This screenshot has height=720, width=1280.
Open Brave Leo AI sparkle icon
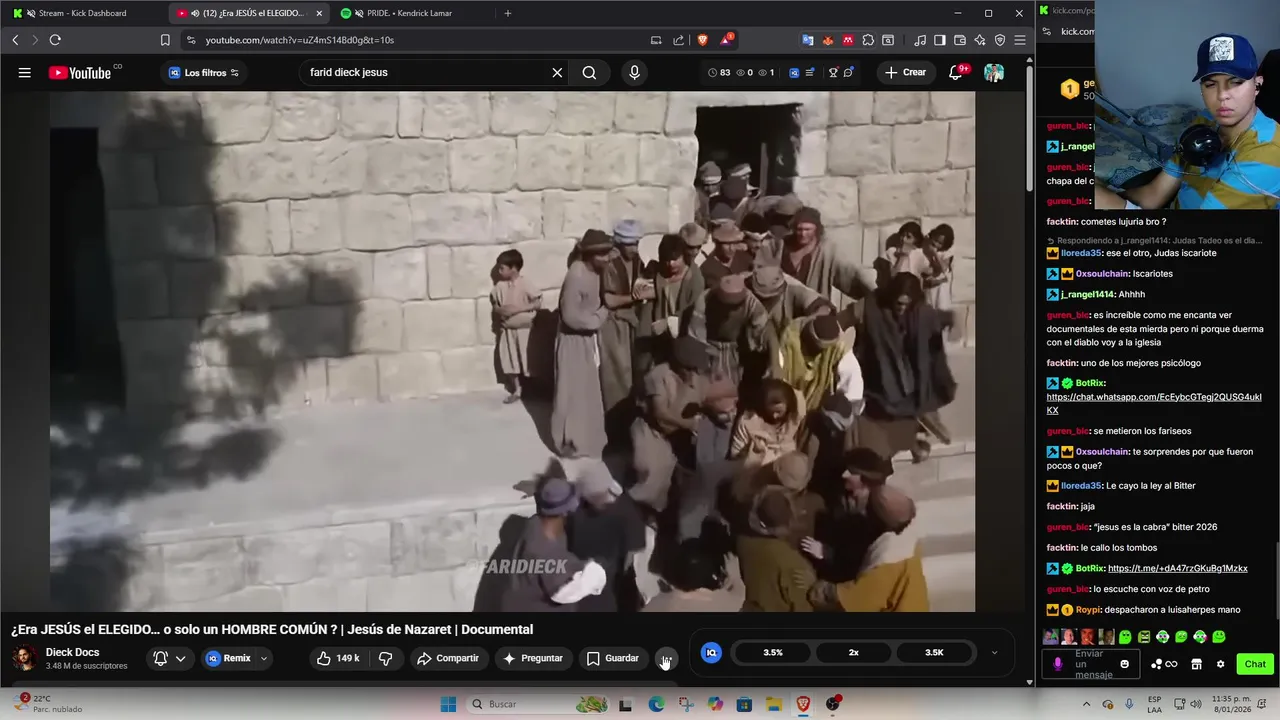(980, 40)
